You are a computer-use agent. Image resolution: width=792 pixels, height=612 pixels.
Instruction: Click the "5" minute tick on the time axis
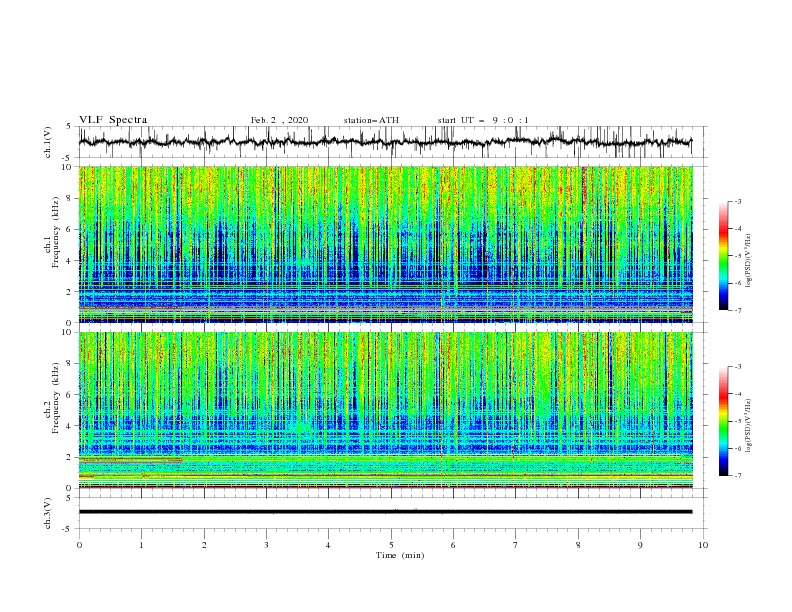pyautogui.click(x=391, y=545)
